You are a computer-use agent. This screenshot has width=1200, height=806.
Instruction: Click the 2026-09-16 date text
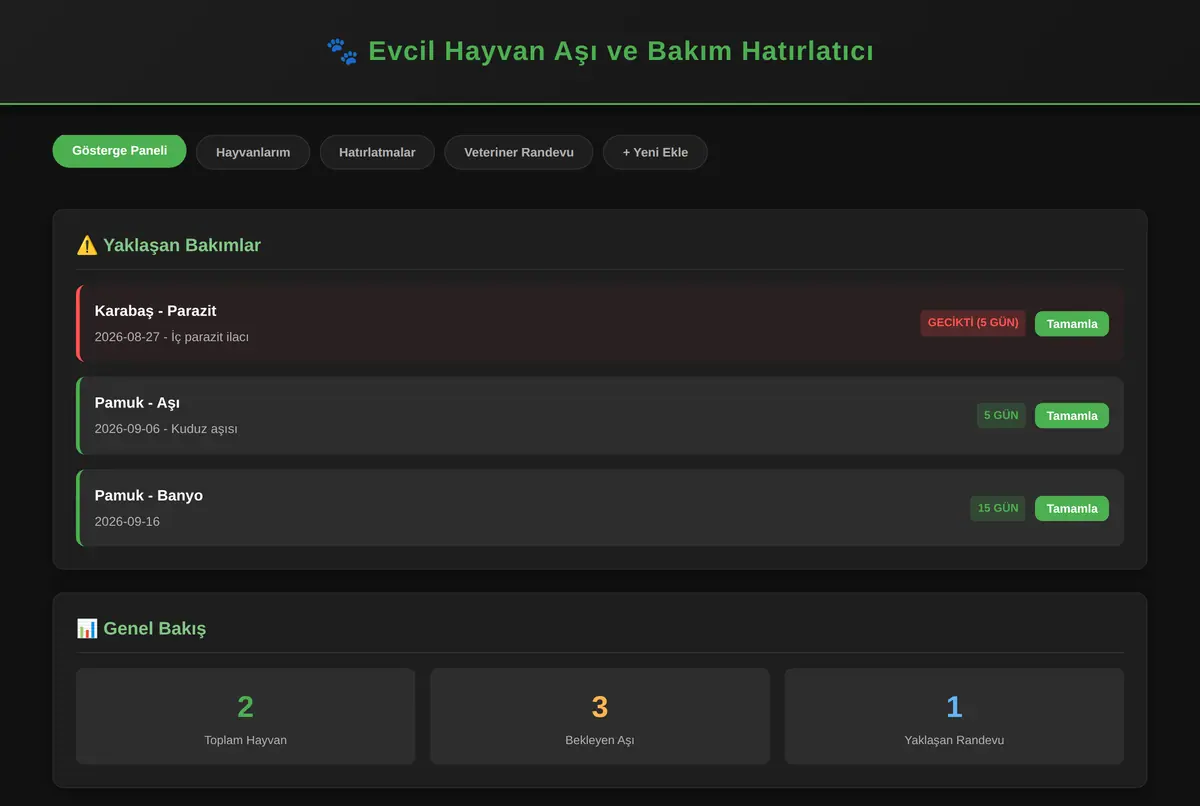pos(127,521)
